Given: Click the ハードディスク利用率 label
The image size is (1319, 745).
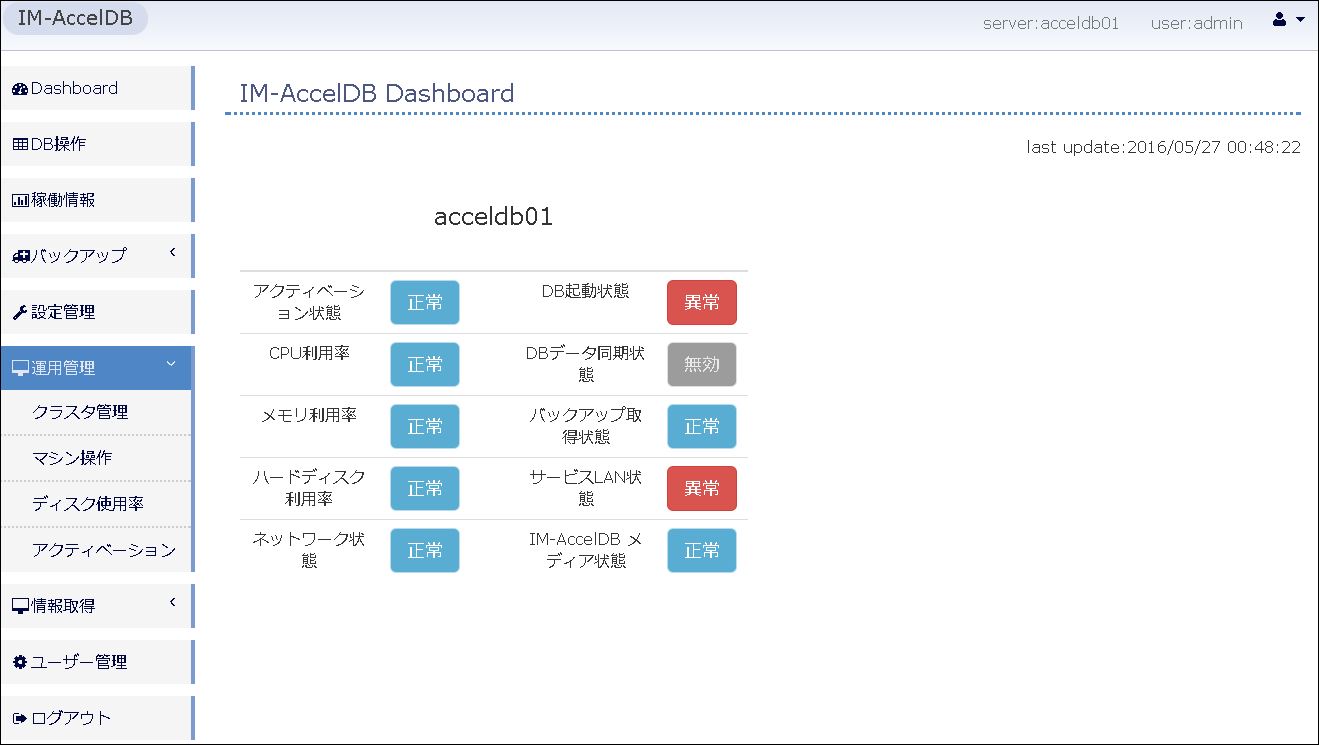Looking at the screenshot, I should pyautogui.click(x=309, y=488).
